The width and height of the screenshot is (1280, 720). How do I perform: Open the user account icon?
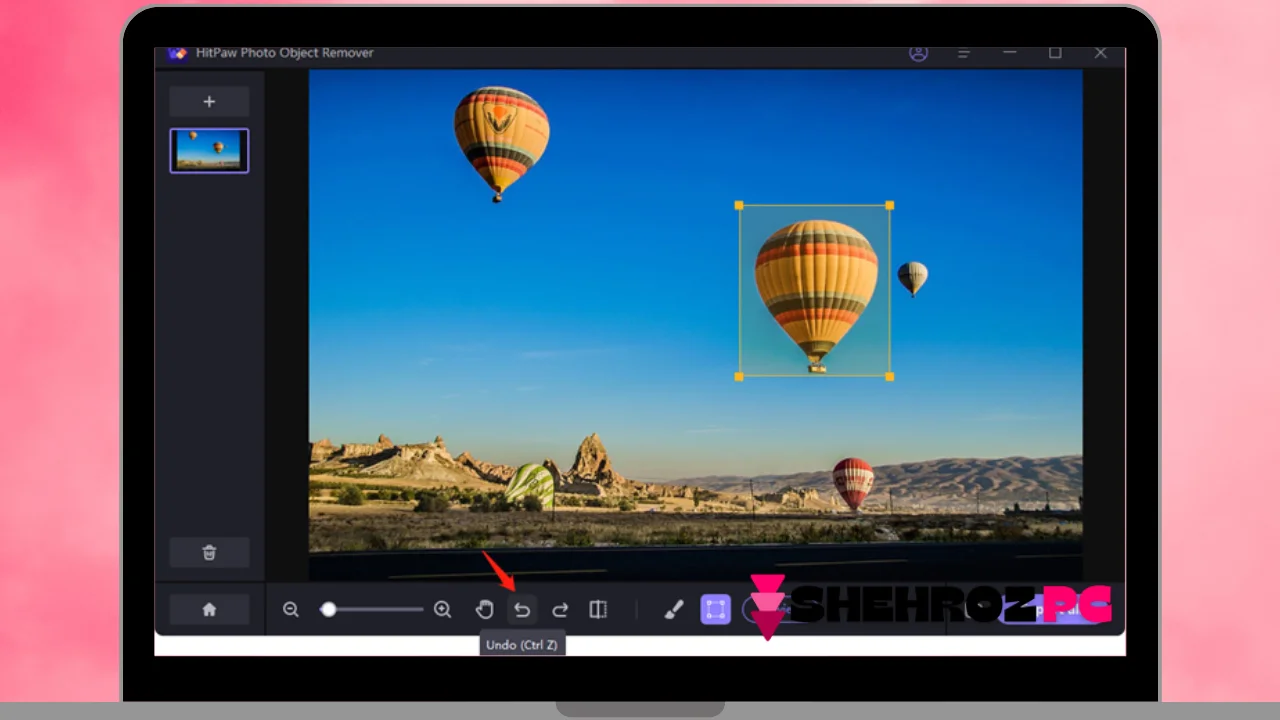tap(918, 53)
